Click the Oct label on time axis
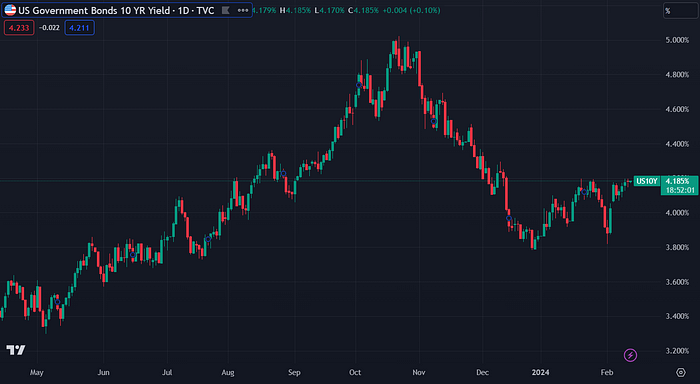The height and width of the screenshot is (384, 700). pyautogui.click(x=355, y=372)
